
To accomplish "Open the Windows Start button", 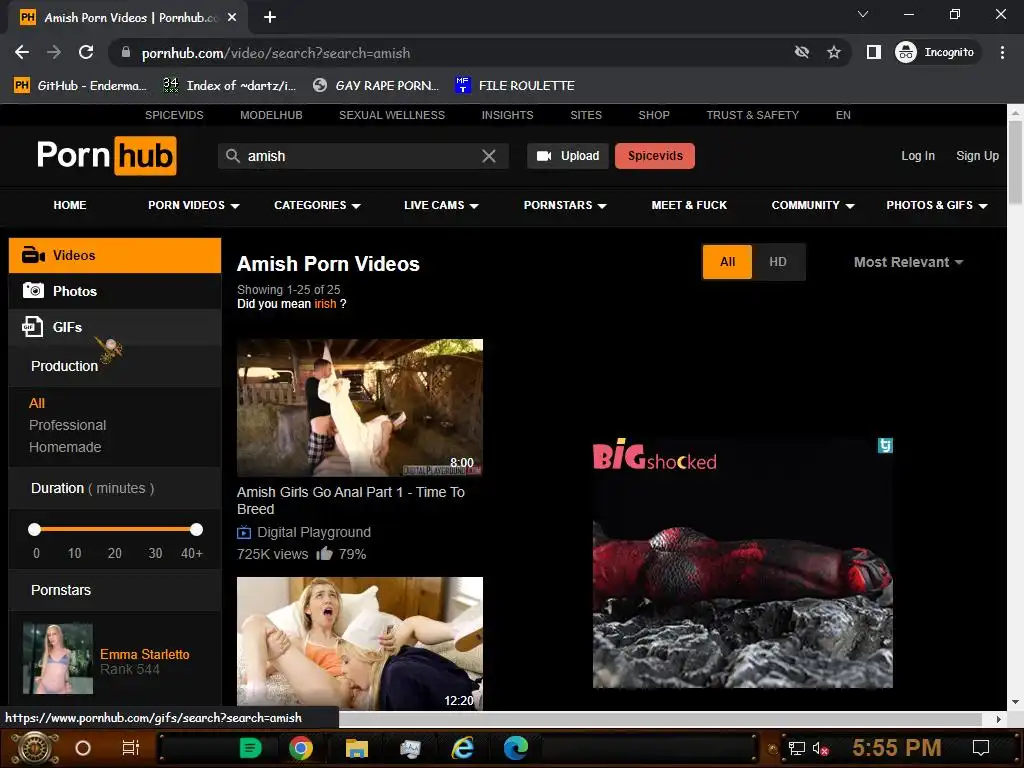I will 35,748.
